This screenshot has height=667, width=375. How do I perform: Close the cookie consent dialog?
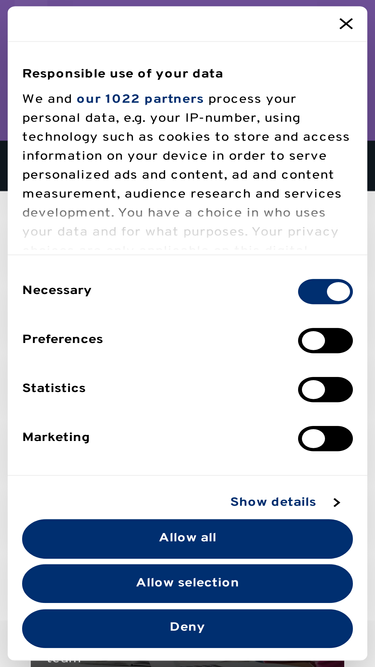(346, 24)
